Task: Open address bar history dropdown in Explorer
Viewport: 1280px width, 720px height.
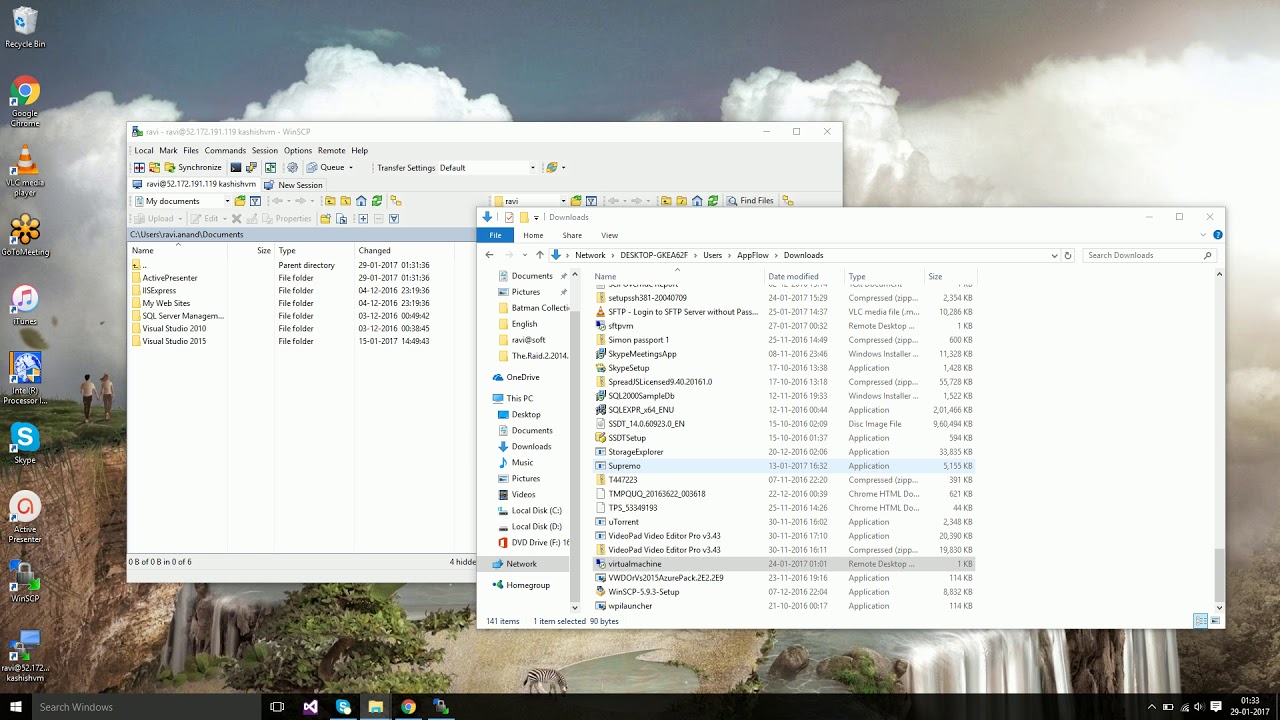Action: point(1054,255)
